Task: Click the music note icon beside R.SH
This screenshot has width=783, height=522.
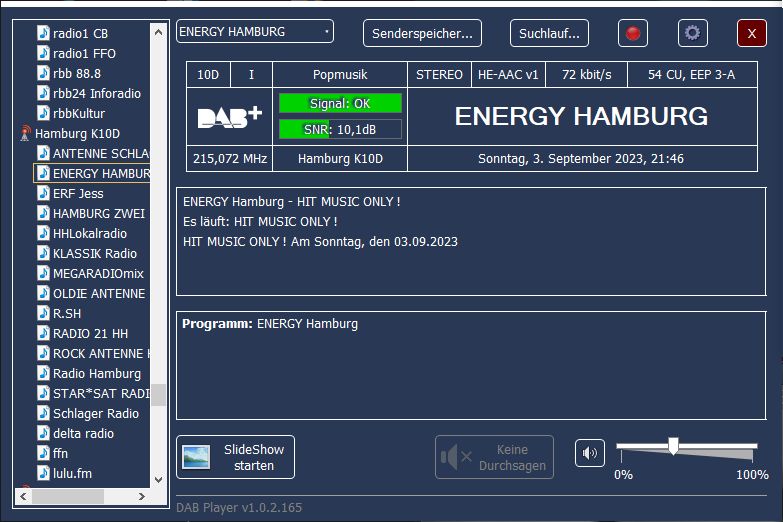Action: pyautogui.click(x=43, y=313)
